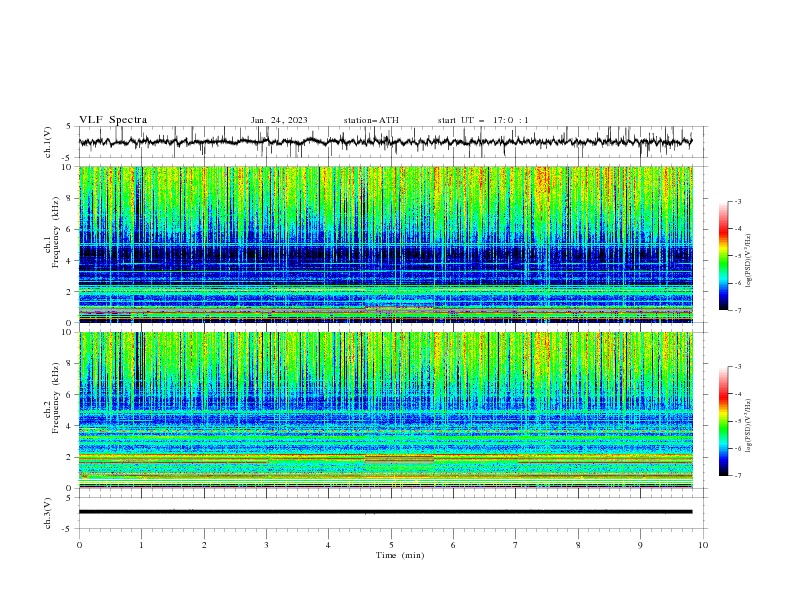
Task: Click the "Time (min)" axis title
Action: coord(400,555)
